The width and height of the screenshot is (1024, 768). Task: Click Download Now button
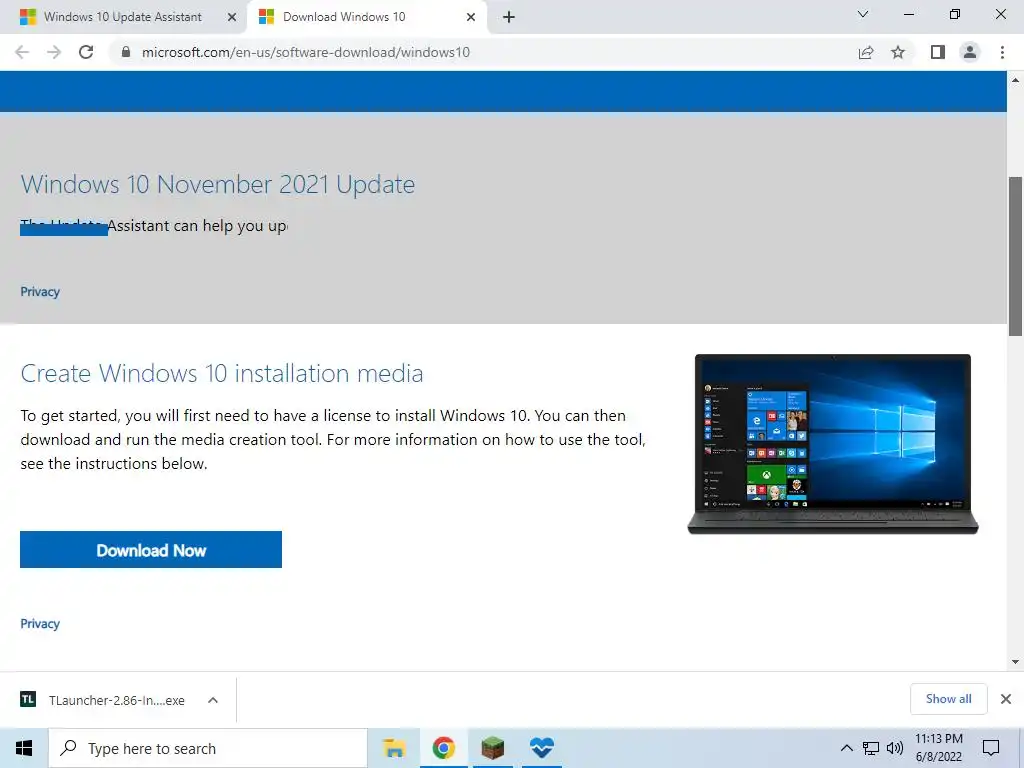pyautogui.click(x=151, y=550)
